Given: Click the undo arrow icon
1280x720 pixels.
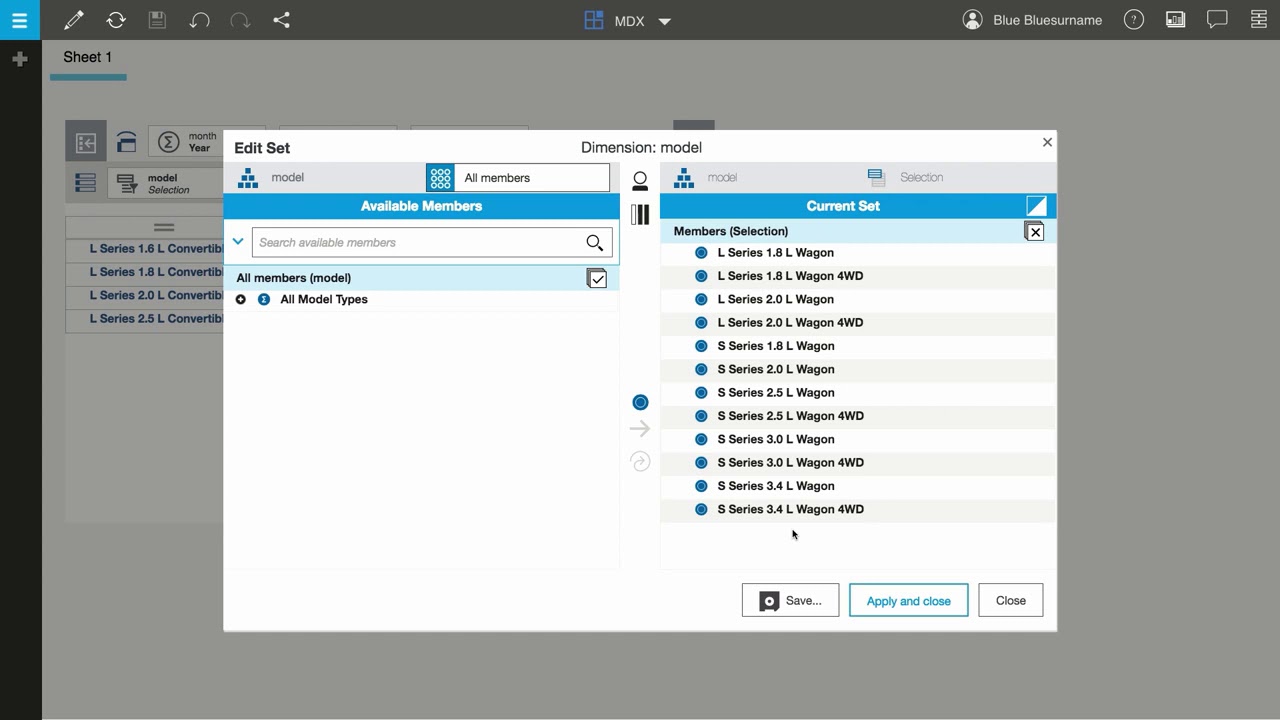Looking at the screenshot, I should 199,20.
